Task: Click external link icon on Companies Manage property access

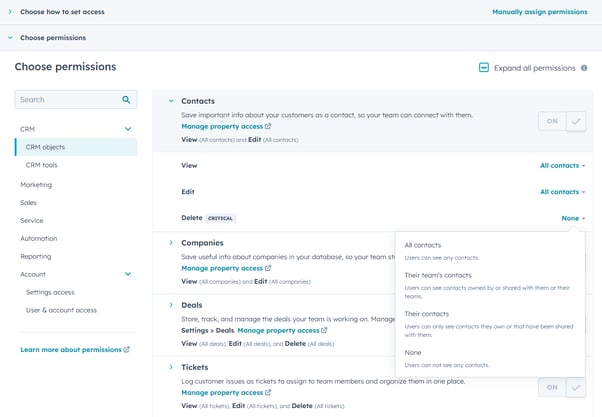Action: coord(268,268)
